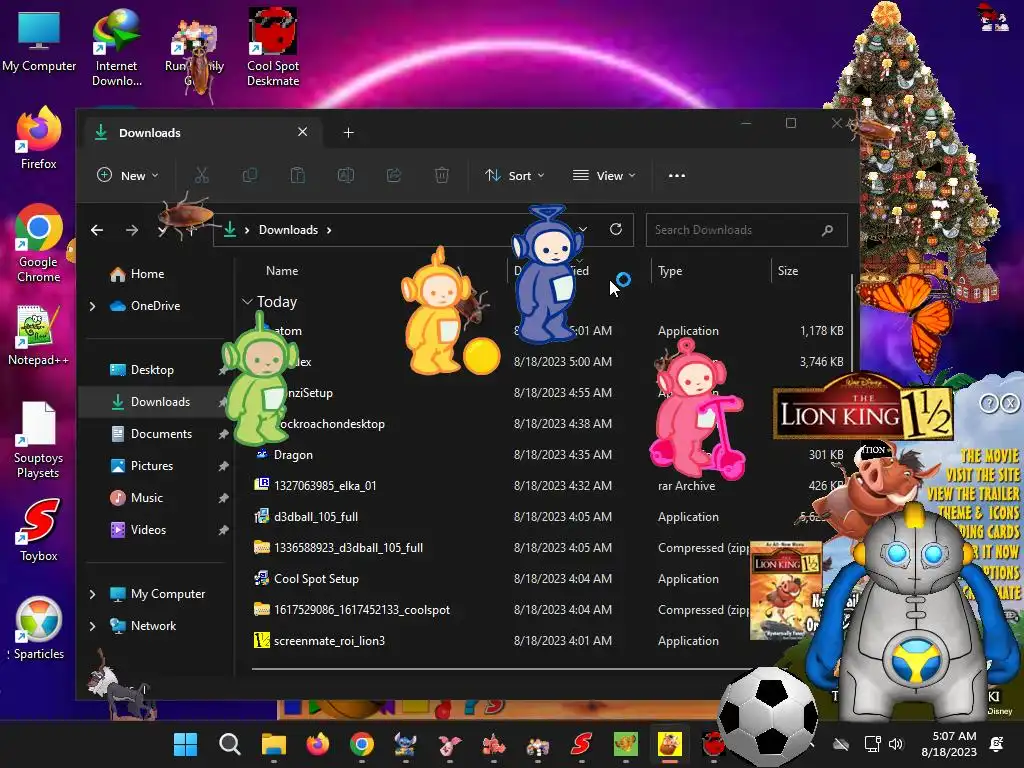Select Documents in the navigation pane
The width and height of the screenshot is (1024, 768).
pyautogui.click(x=161, y=434)
